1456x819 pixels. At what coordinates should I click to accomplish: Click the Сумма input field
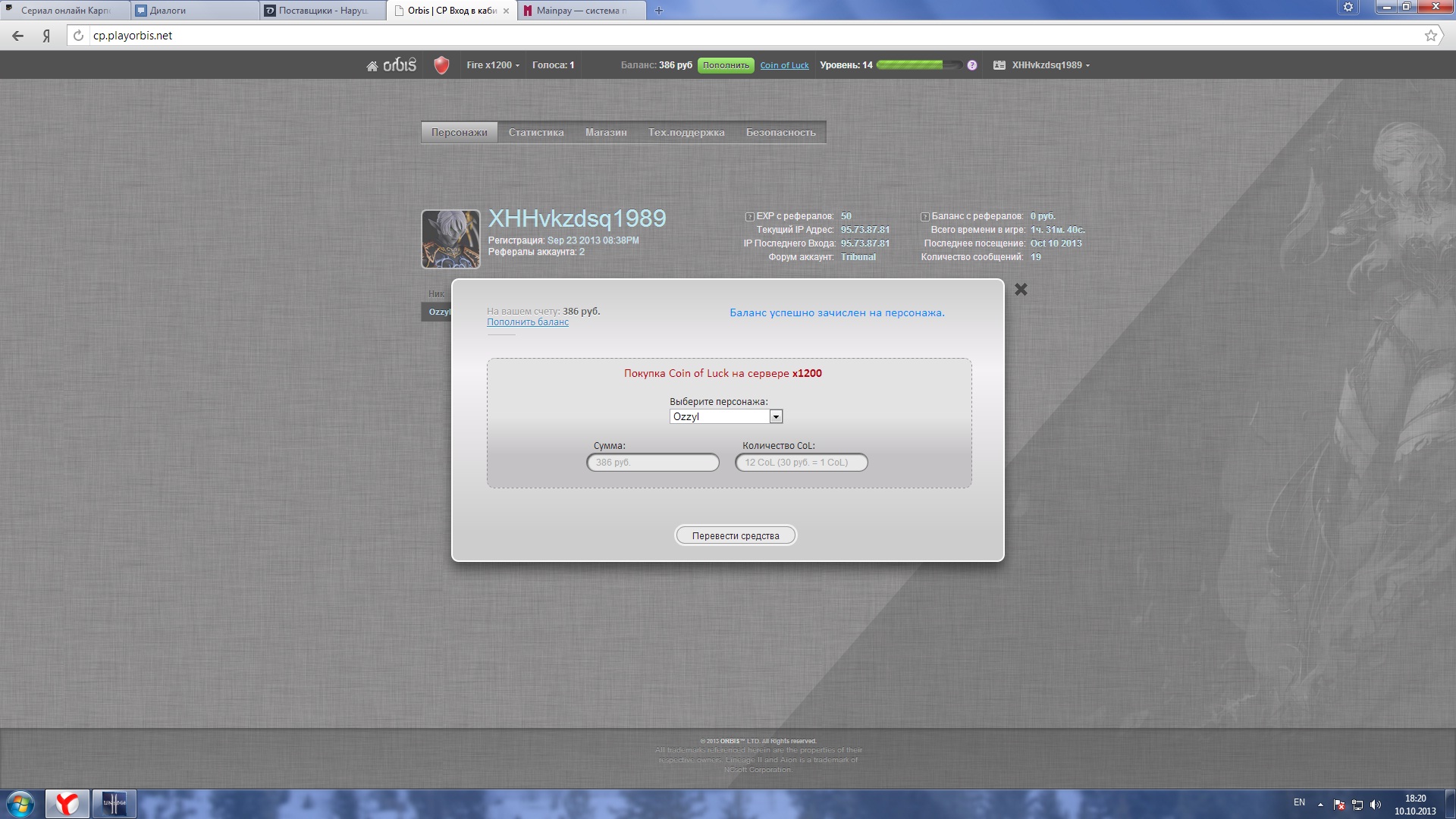652,463
